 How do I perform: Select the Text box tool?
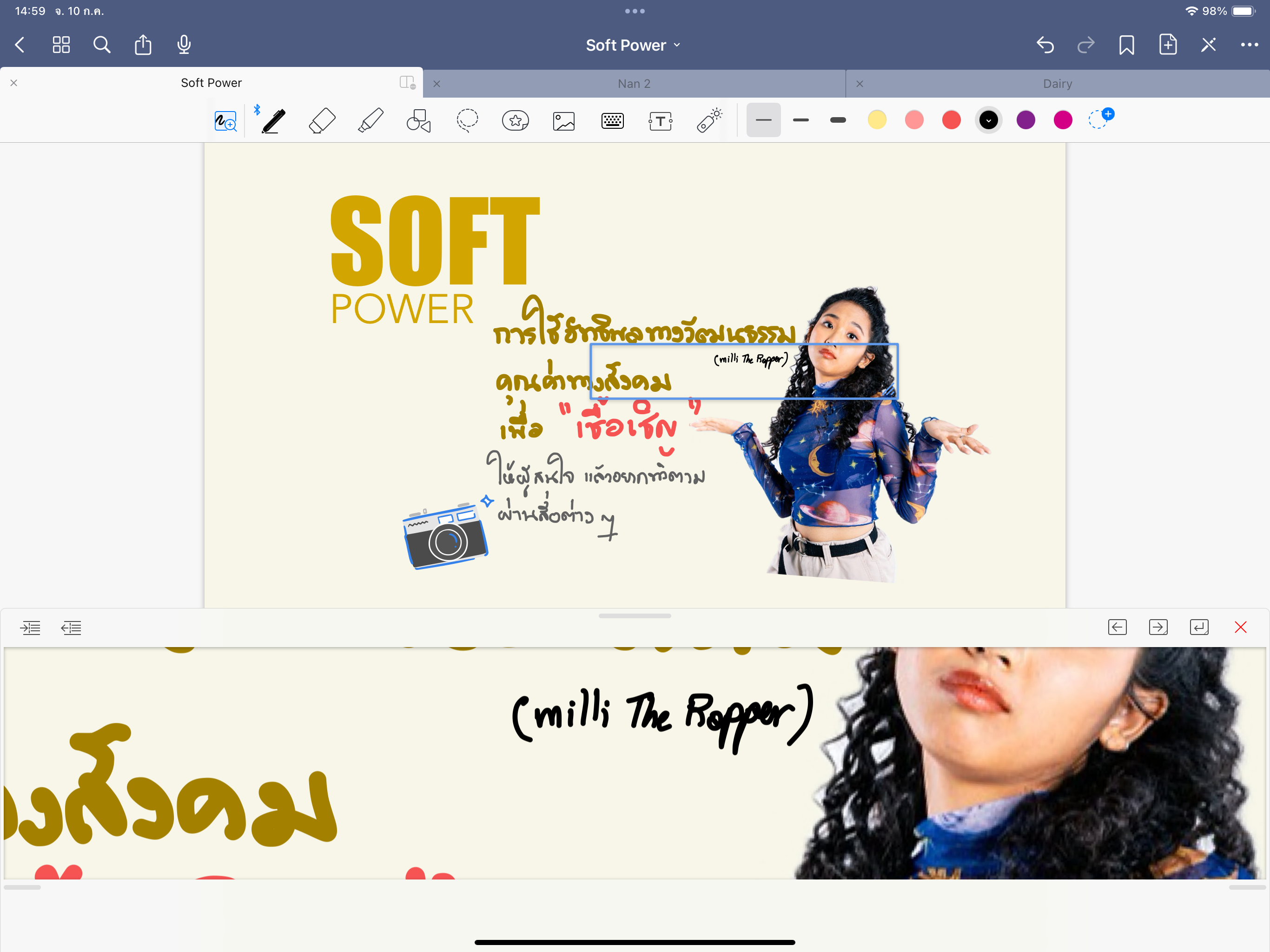click(x=660, y=121)
